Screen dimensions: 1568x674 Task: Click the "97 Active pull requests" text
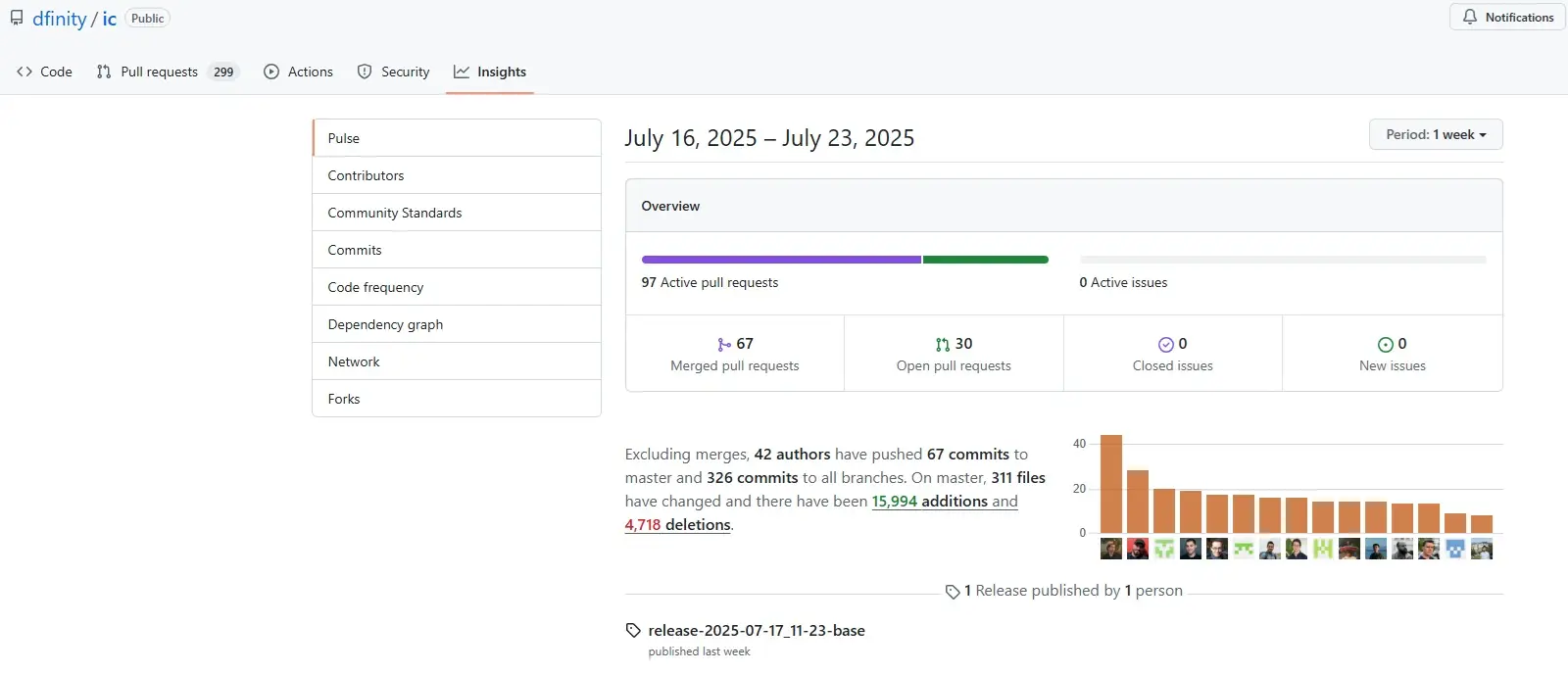coord(710,282)
